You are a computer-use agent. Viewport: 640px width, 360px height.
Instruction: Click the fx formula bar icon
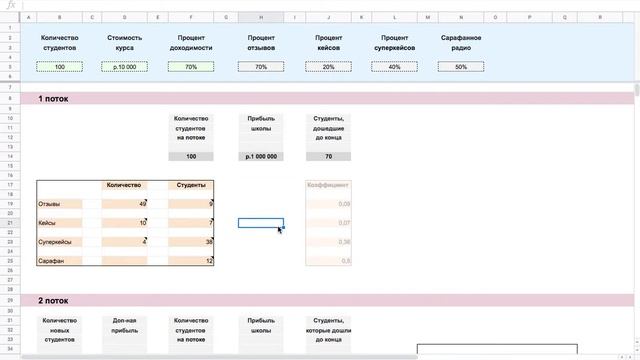[x=11, y=5]
